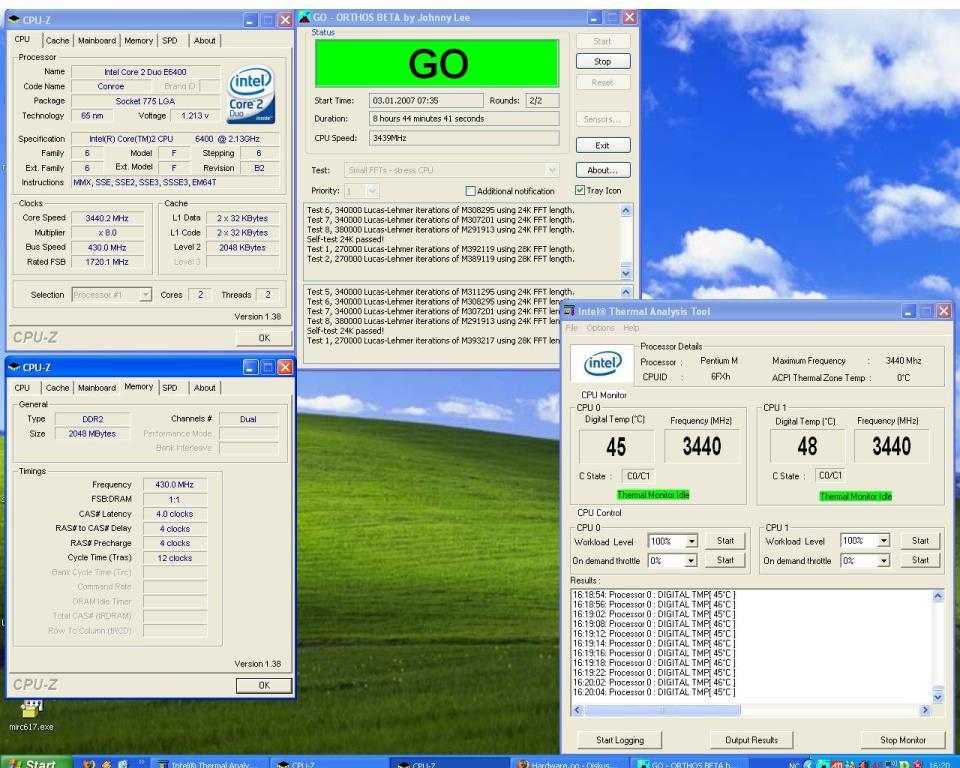Open the File menu in Thermal Analysis Tool
The width and height of the screenshot is (960, 768).
[572, 328]
